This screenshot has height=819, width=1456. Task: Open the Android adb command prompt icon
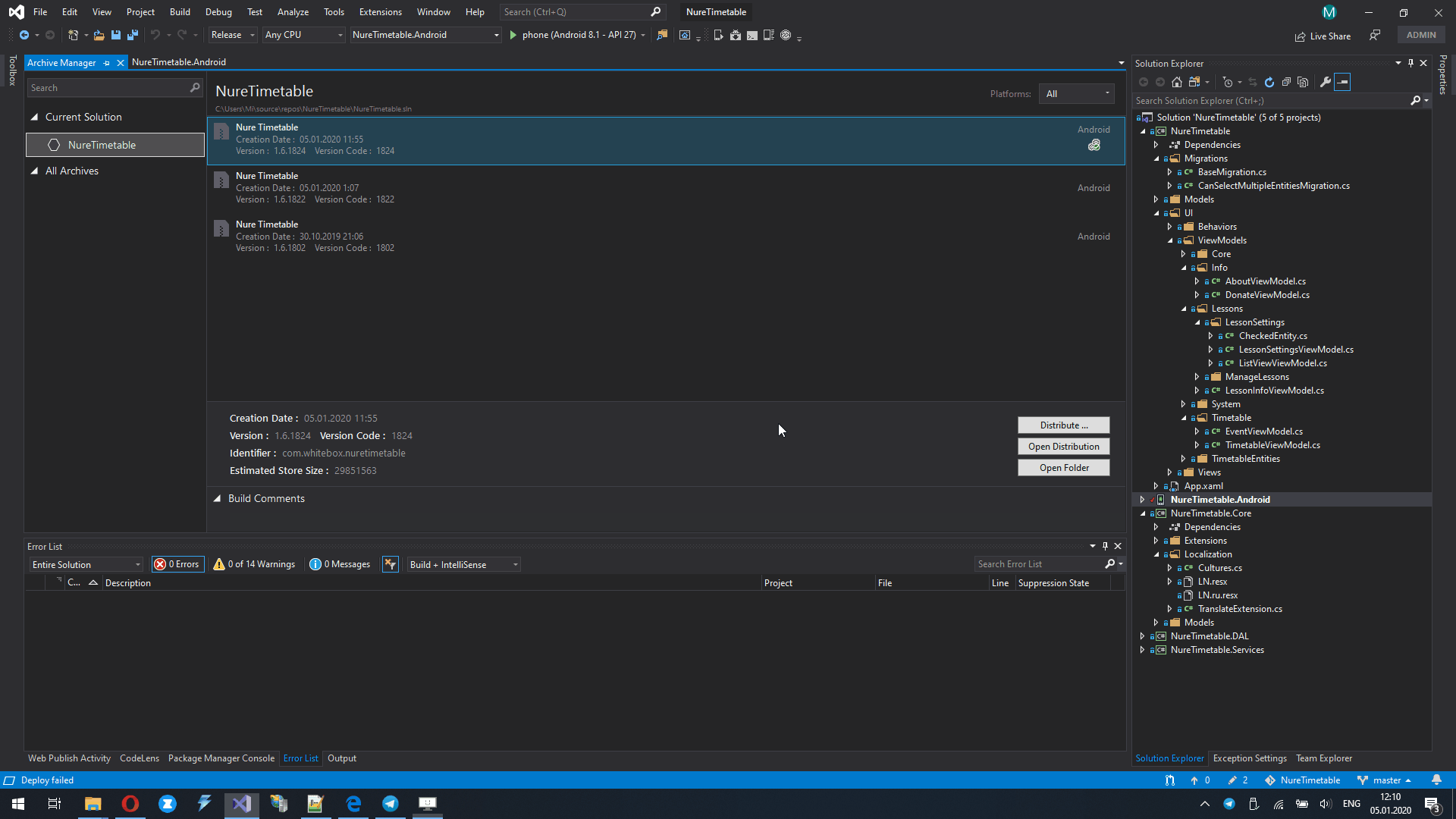pos(752,35)
